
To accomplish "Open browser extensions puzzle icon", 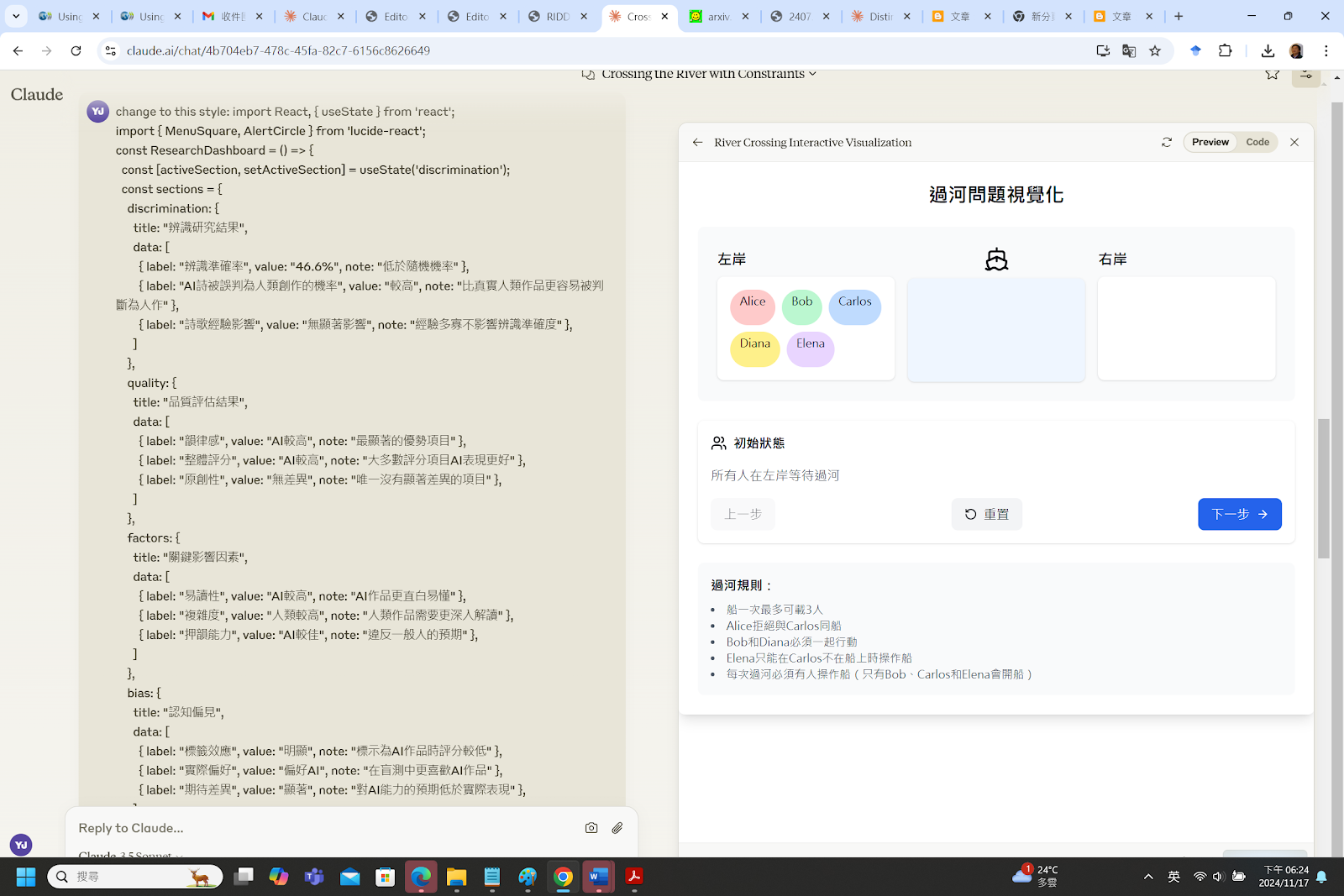I will (x=1226, y=51).
